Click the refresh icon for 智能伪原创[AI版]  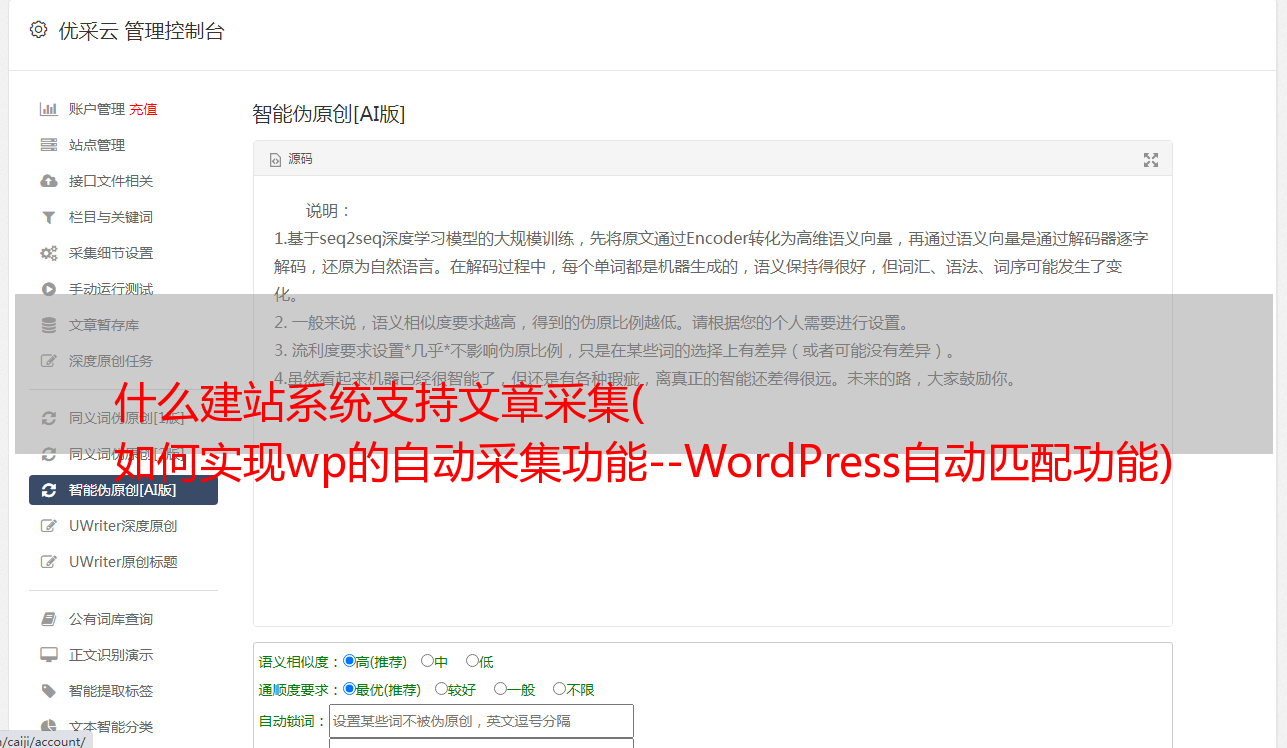click(48, 490)
